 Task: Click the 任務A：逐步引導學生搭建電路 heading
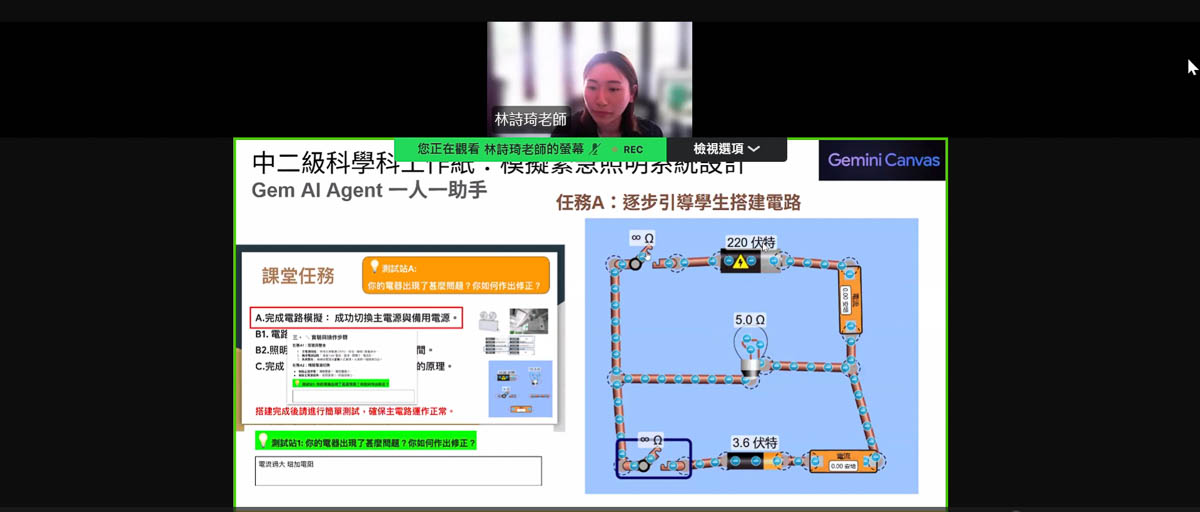point(678,203)
